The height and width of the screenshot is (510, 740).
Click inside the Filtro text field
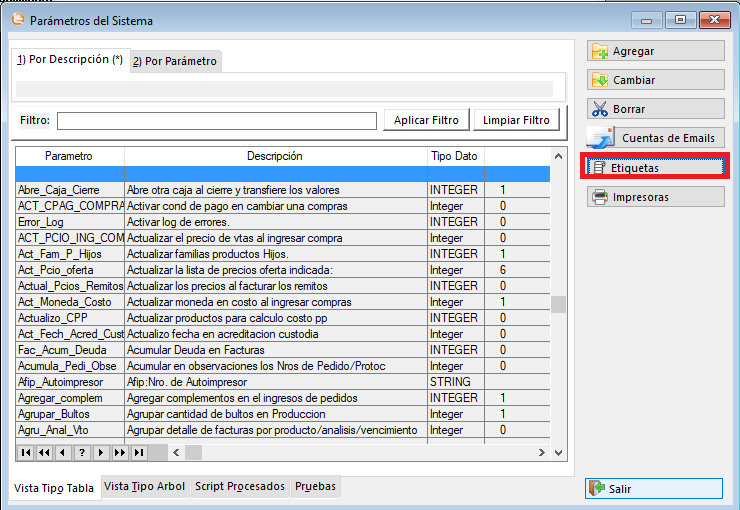click(x=216, y=121)
